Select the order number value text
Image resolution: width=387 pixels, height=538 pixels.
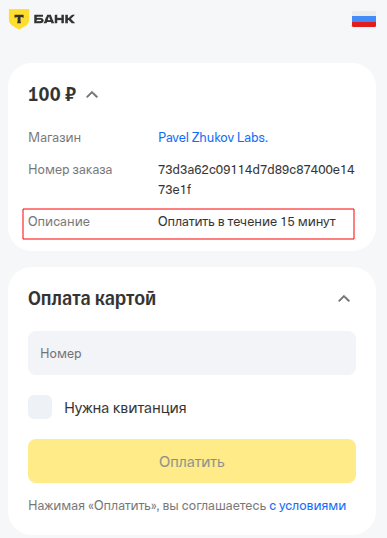256,179
